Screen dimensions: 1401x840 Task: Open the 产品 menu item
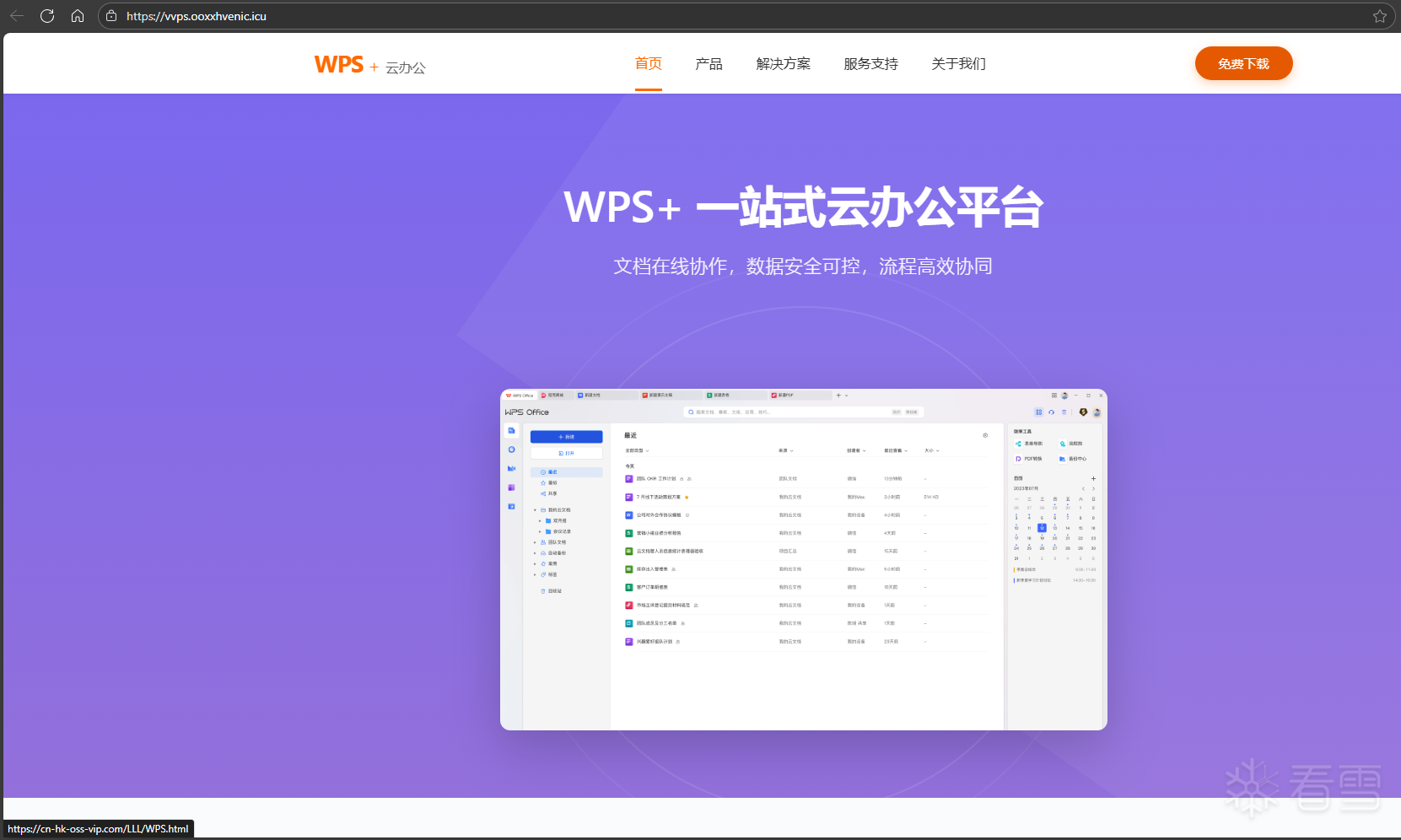(709, 64)
